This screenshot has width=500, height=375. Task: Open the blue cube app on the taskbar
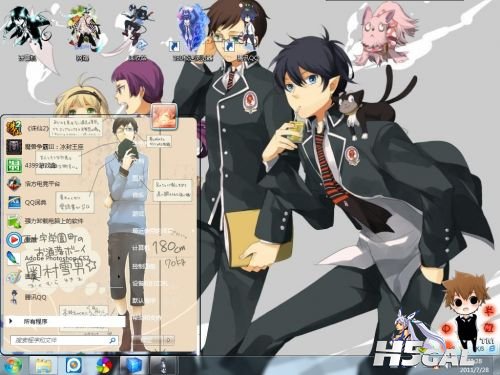point(134,366)
